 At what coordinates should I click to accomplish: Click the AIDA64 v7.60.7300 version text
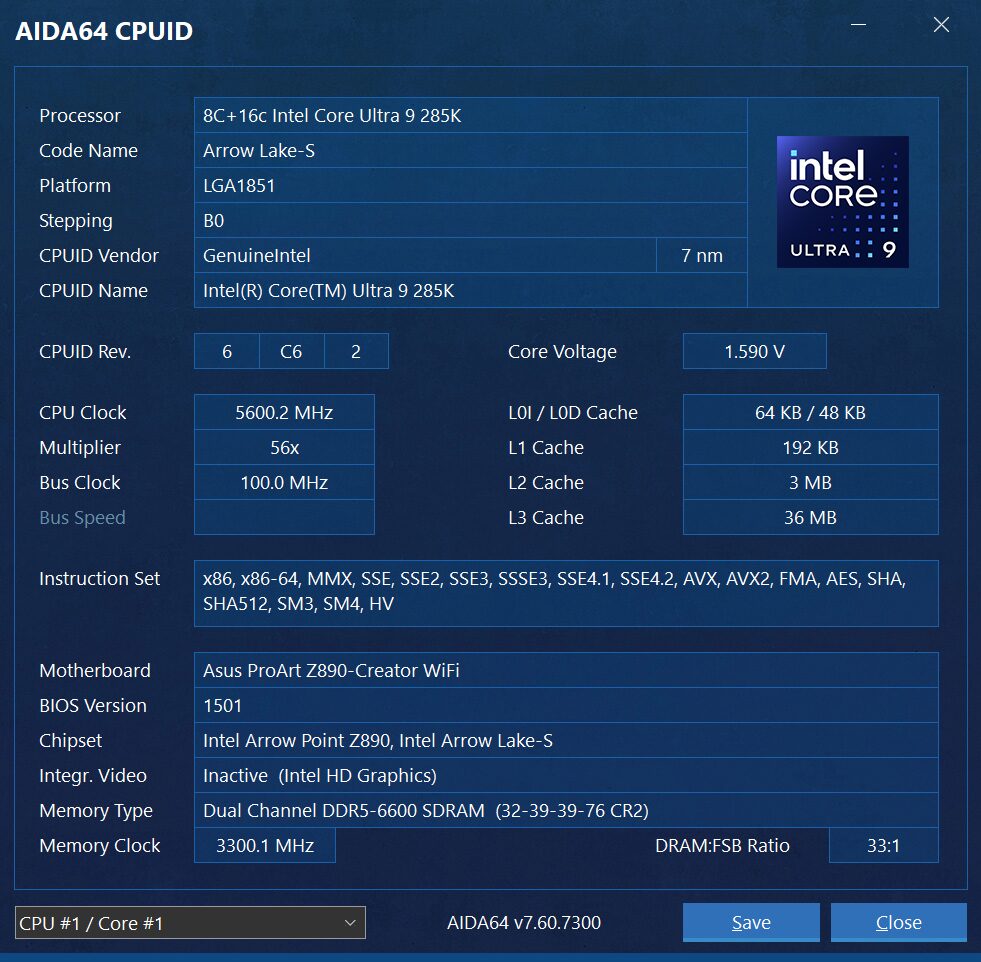click(524, 923)
